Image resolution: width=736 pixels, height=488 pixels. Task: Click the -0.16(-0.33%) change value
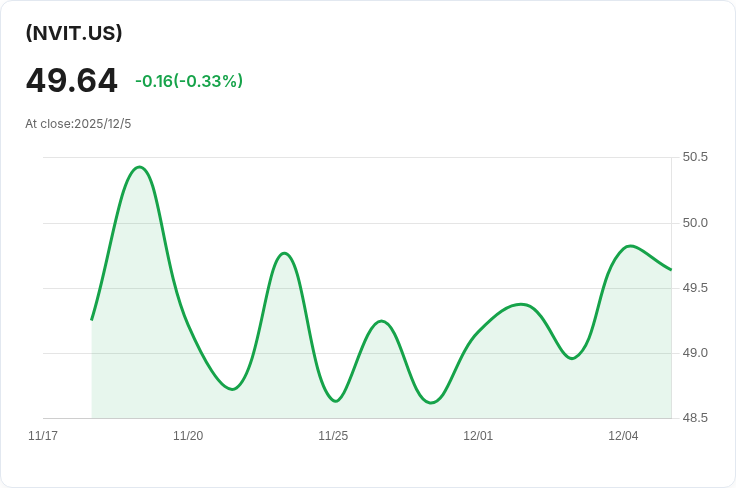tap(189, 81)
